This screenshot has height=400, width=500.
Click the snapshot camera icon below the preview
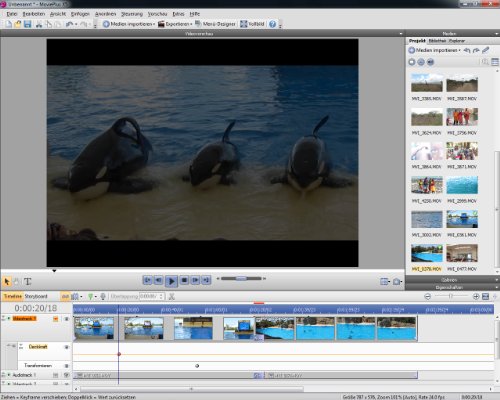(396, 282)
